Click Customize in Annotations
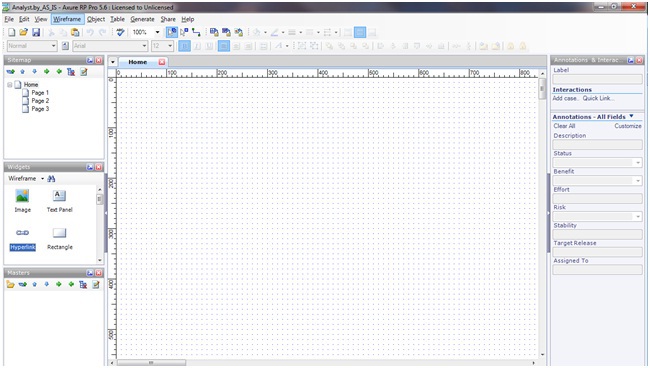Viewport: 650px width, 368px height. [628, 126]
